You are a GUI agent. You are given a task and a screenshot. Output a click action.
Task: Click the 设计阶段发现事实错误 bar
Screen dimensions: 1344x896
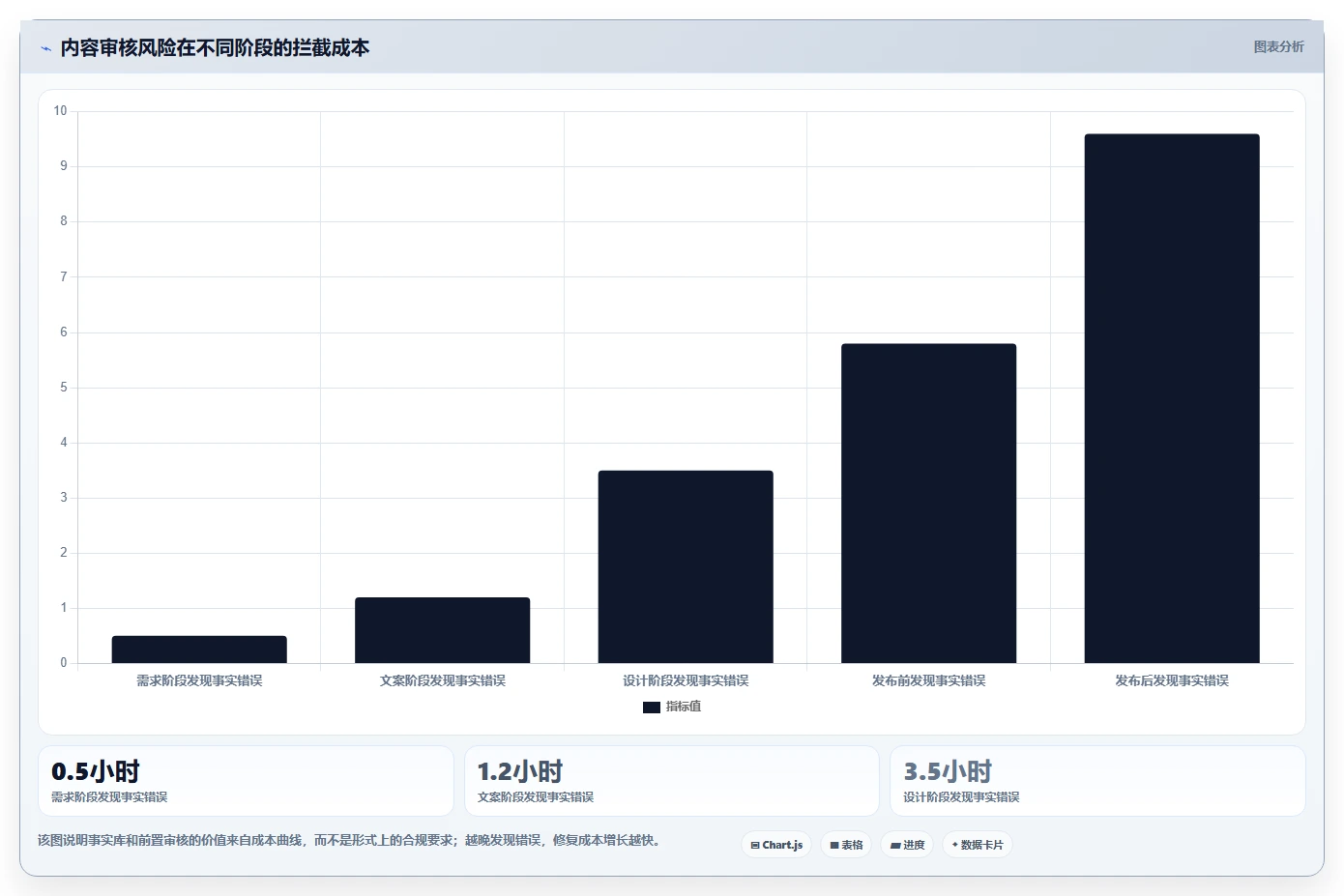point(686,566)
